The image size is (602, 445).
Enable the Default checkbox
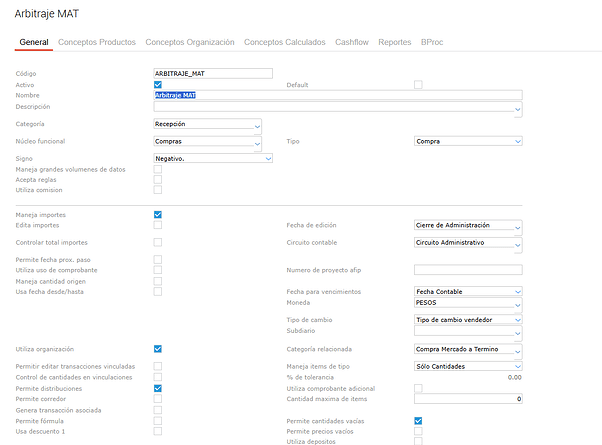point(418,84)
